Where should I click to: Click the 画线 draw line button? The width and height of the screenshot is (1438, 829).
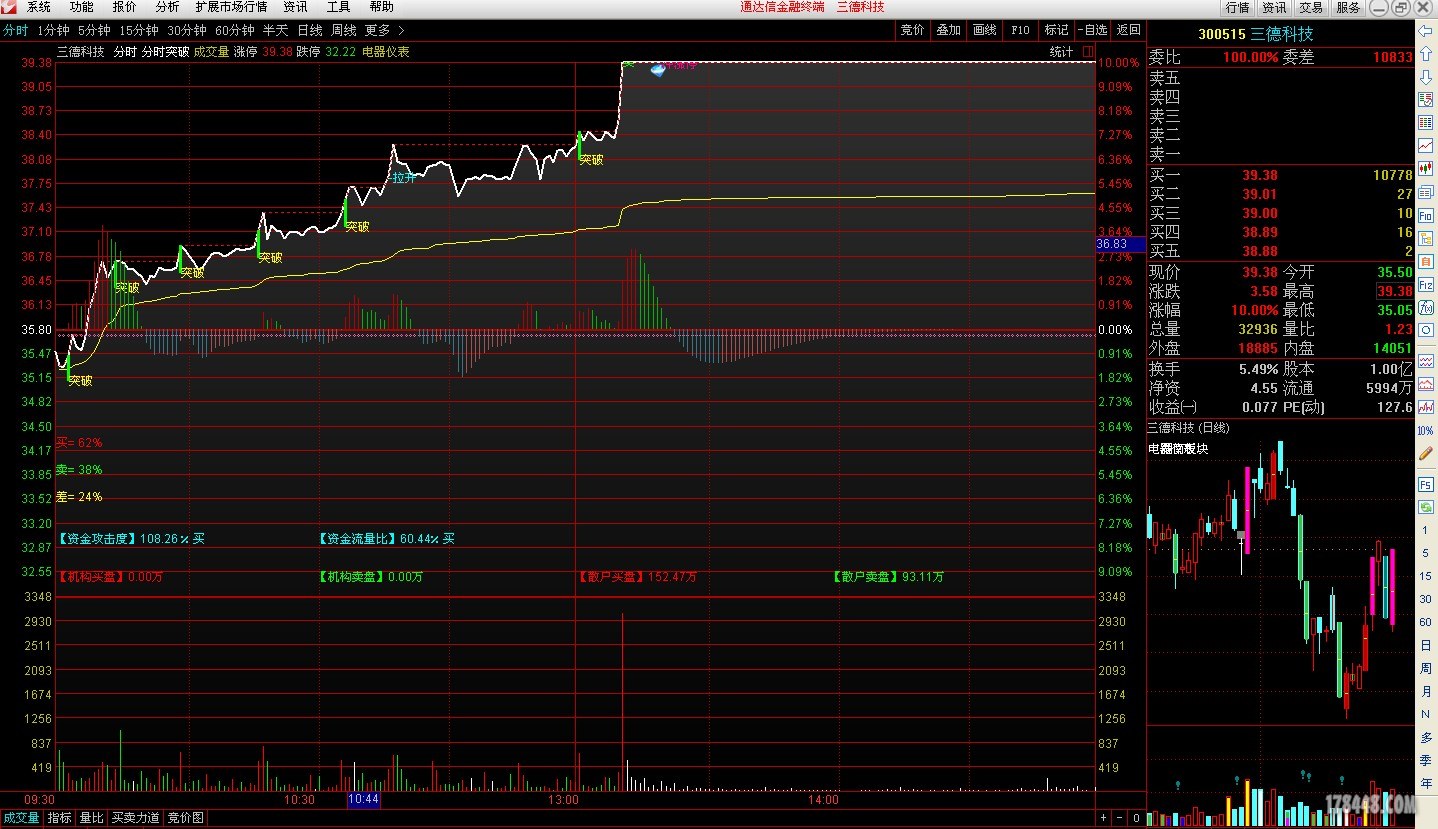pos(984,30)
